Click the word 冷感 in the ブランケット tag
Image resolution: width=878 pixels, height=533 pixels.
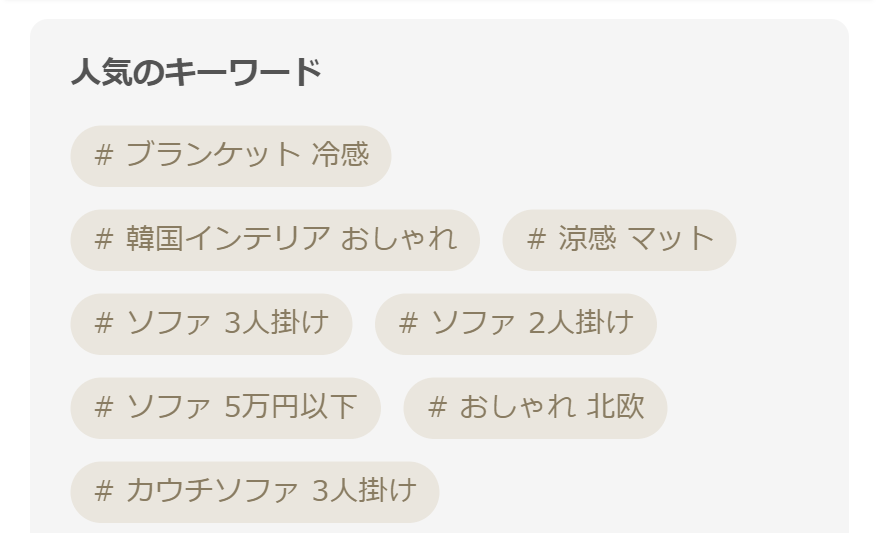pyautogui.click(x=340, y=156)
